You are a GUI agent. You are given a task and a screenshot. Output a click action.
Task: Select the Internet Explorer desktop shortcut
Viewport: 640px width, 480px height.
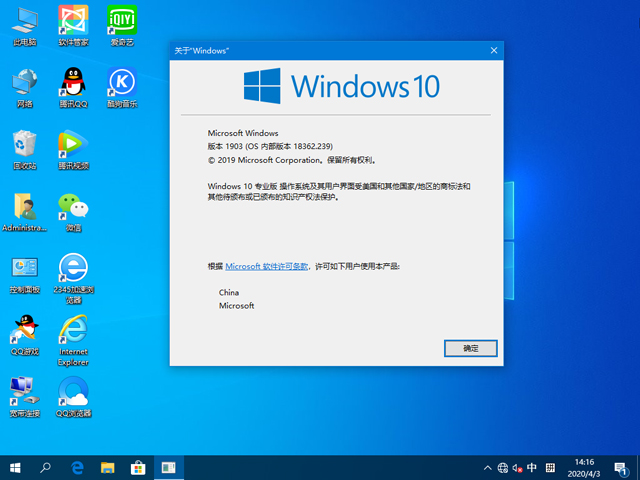coord(73,340)
